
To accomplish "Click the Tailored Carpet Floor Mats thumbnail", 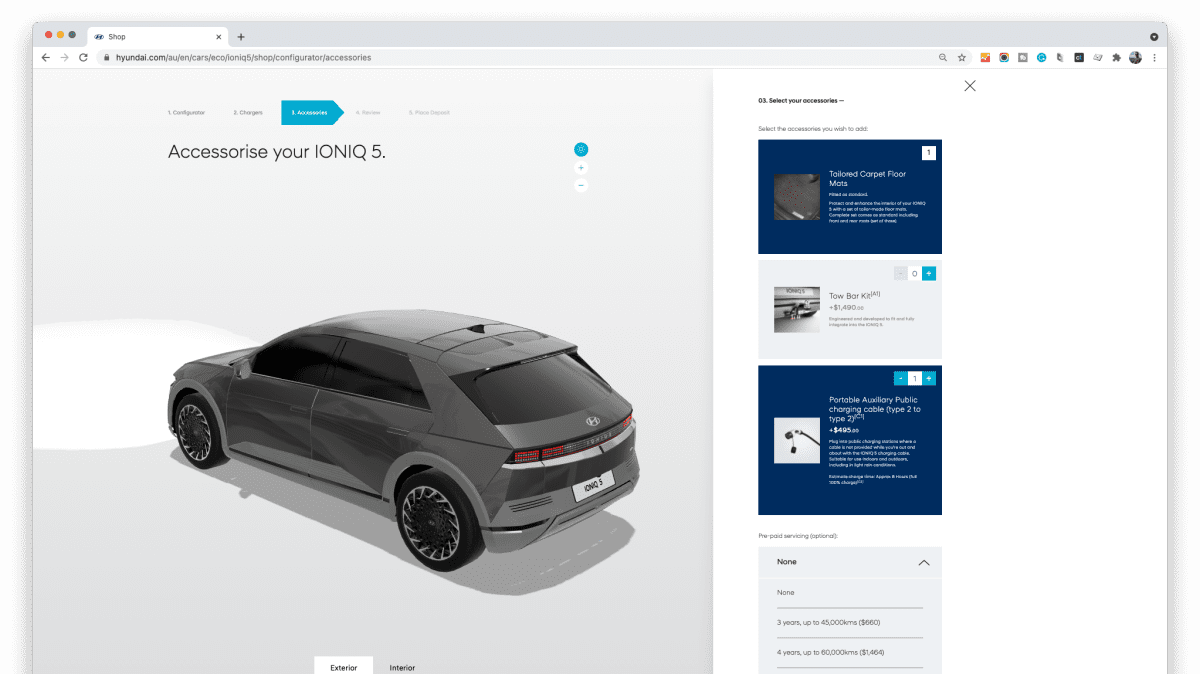I will coord(797,197).
